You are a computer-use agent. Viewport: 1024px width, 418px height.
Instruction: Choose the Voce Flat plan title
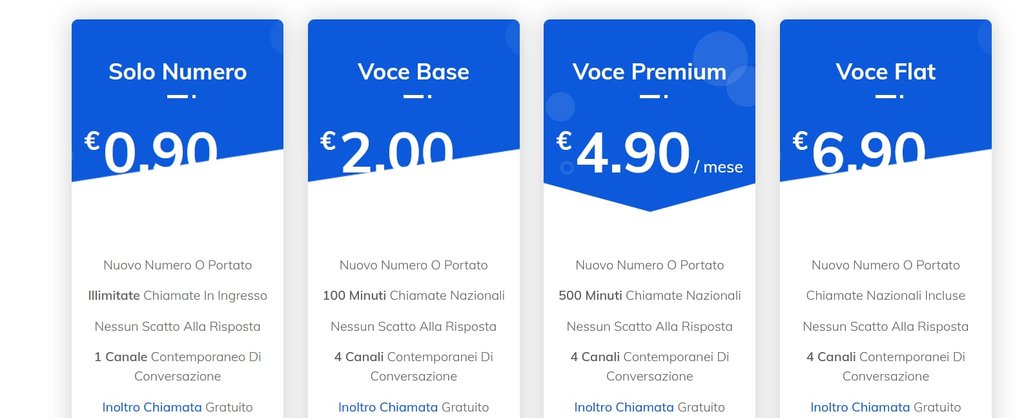coord(885,72)
